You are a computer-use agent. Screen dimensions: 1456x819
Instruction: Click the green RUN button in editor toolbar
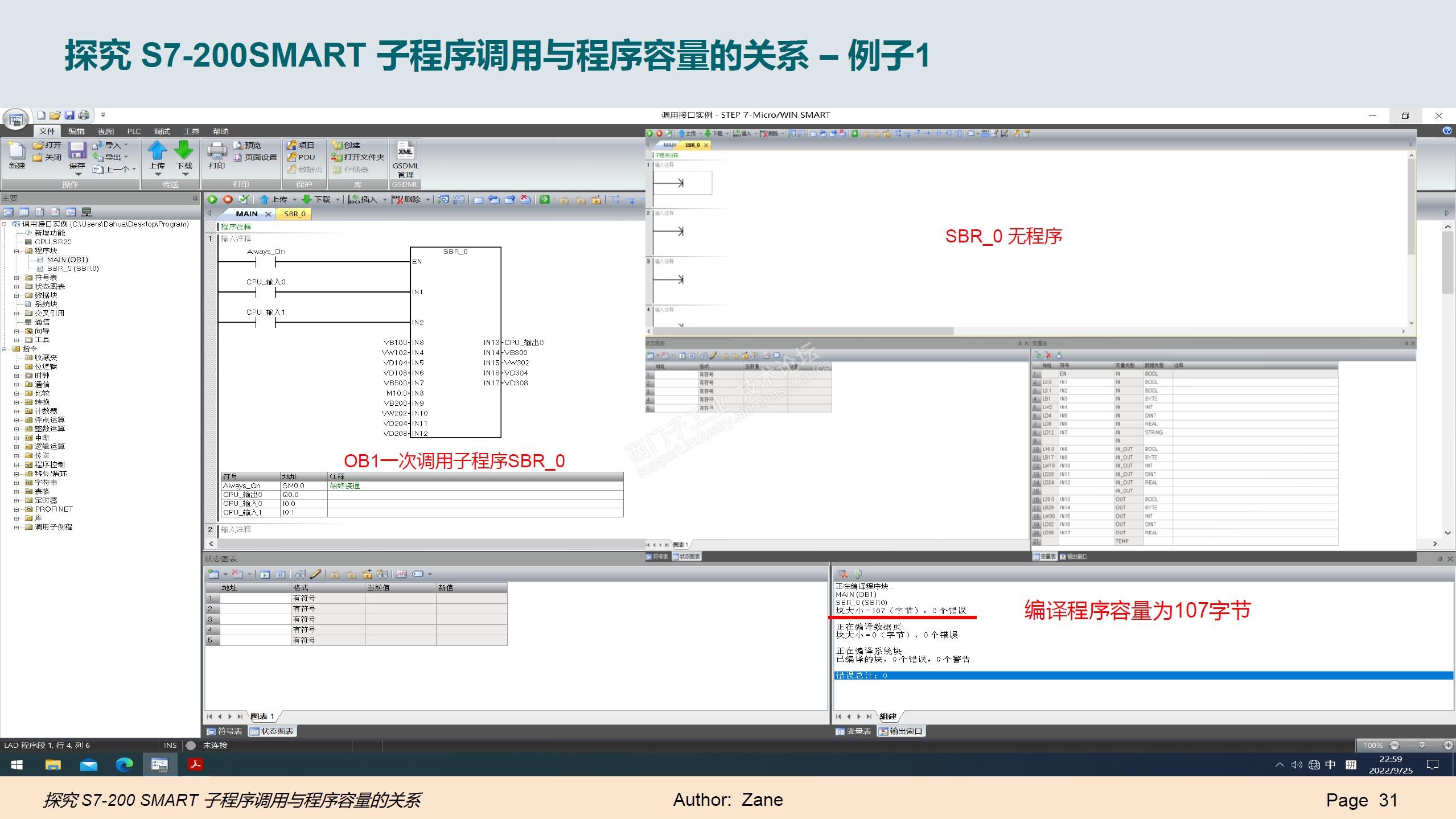pyautogui.click(x=212, y=199)
